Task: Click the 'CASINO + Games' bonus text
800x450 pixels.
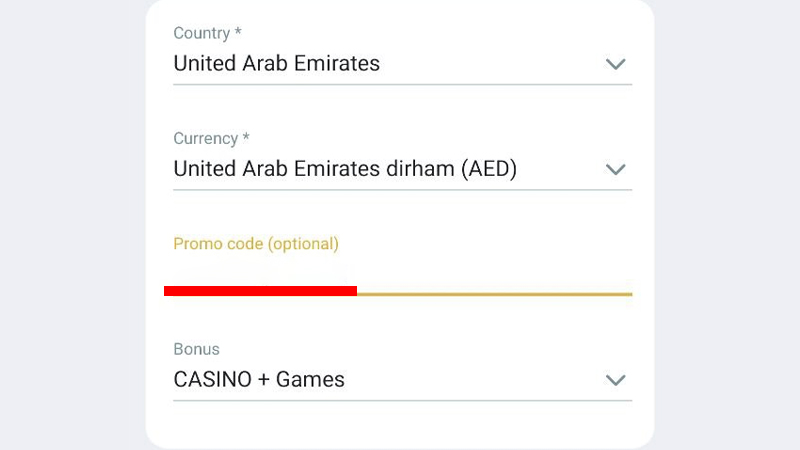Action: pos(259,380)
